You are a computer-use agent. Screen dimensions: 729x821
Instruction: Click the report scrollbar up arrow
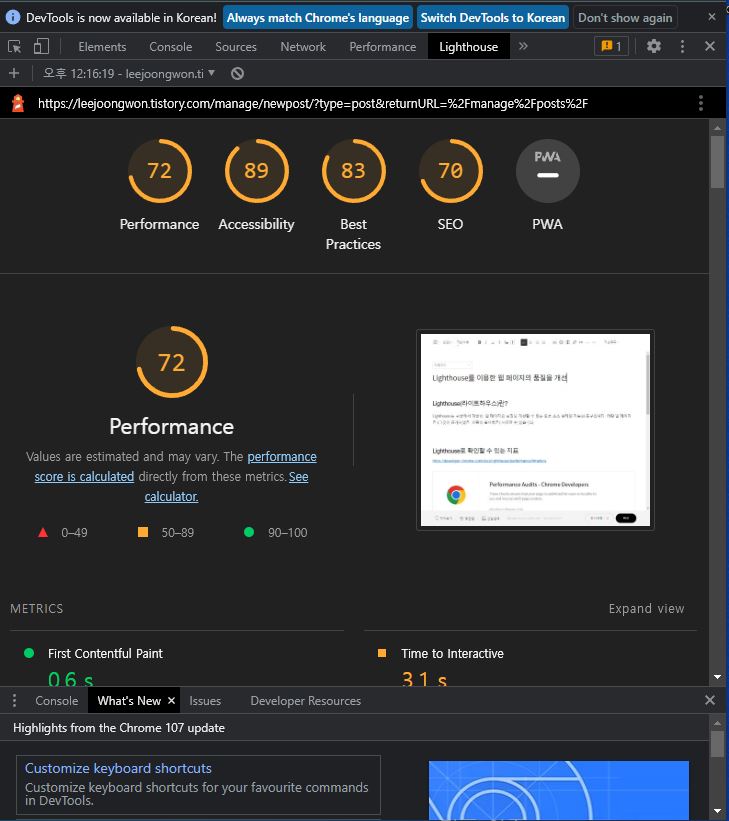coord(717,128)
